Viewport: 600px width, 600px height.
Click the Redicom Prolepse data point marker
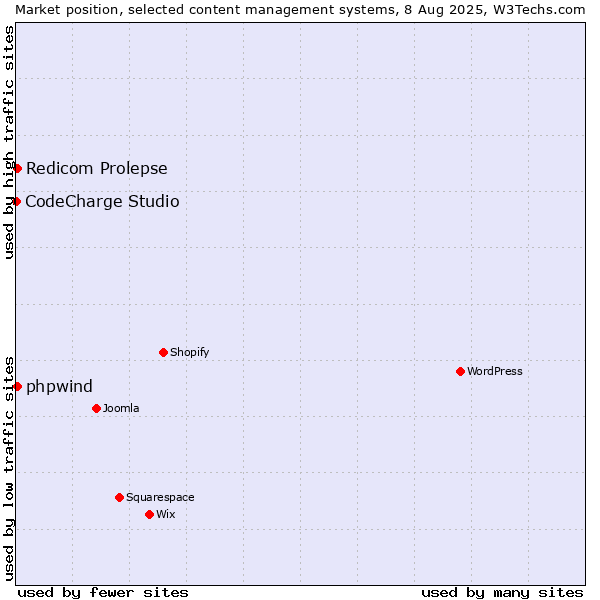click(18, 168)
